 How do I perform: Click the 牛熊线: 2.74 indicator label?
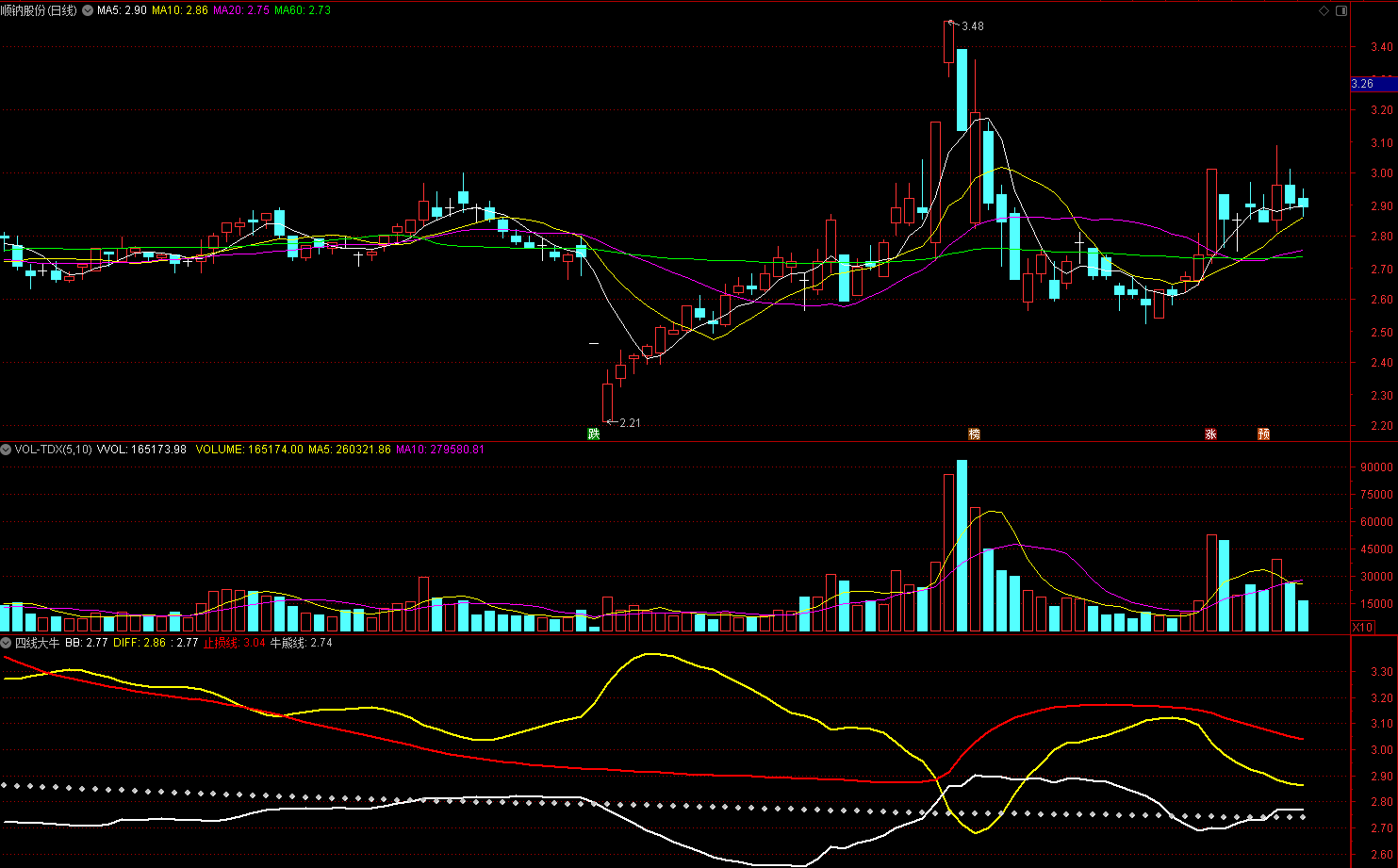click(x=301, y=643)
